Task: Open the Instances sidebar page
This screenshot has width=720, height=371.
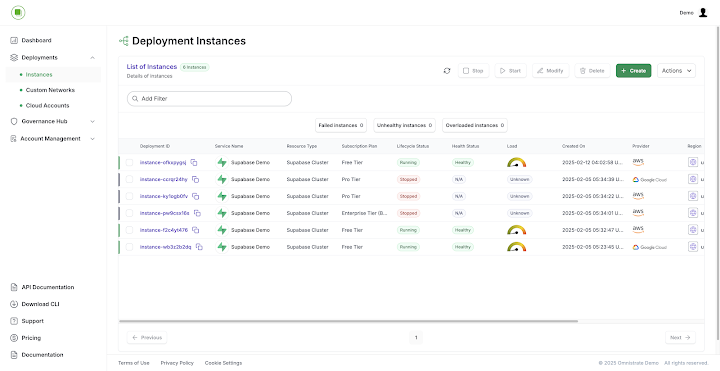Action: (53, 74)
